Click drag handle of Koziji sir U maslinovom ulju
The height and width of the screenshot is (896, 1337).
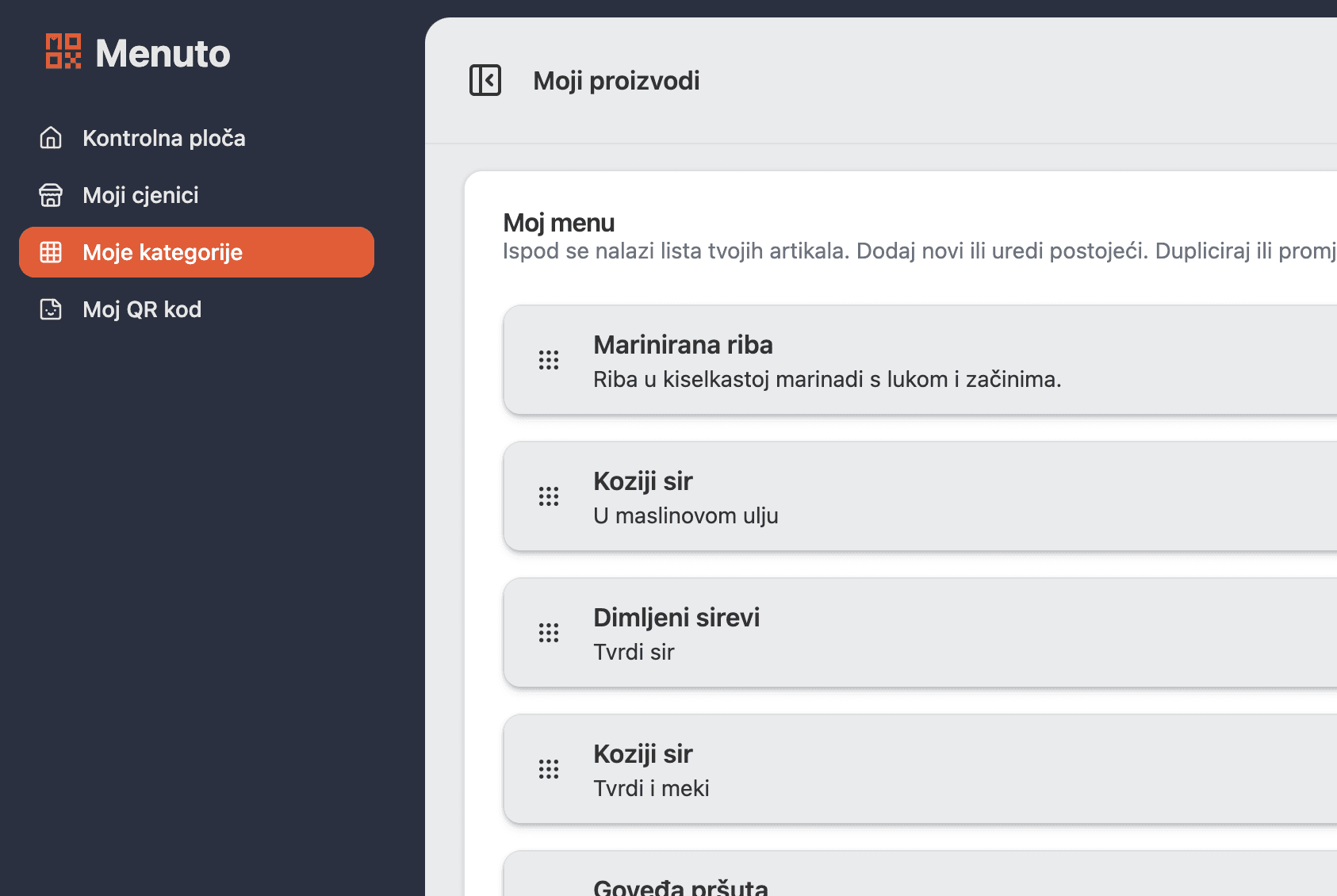pyautogui.click(x=549, y=496)
